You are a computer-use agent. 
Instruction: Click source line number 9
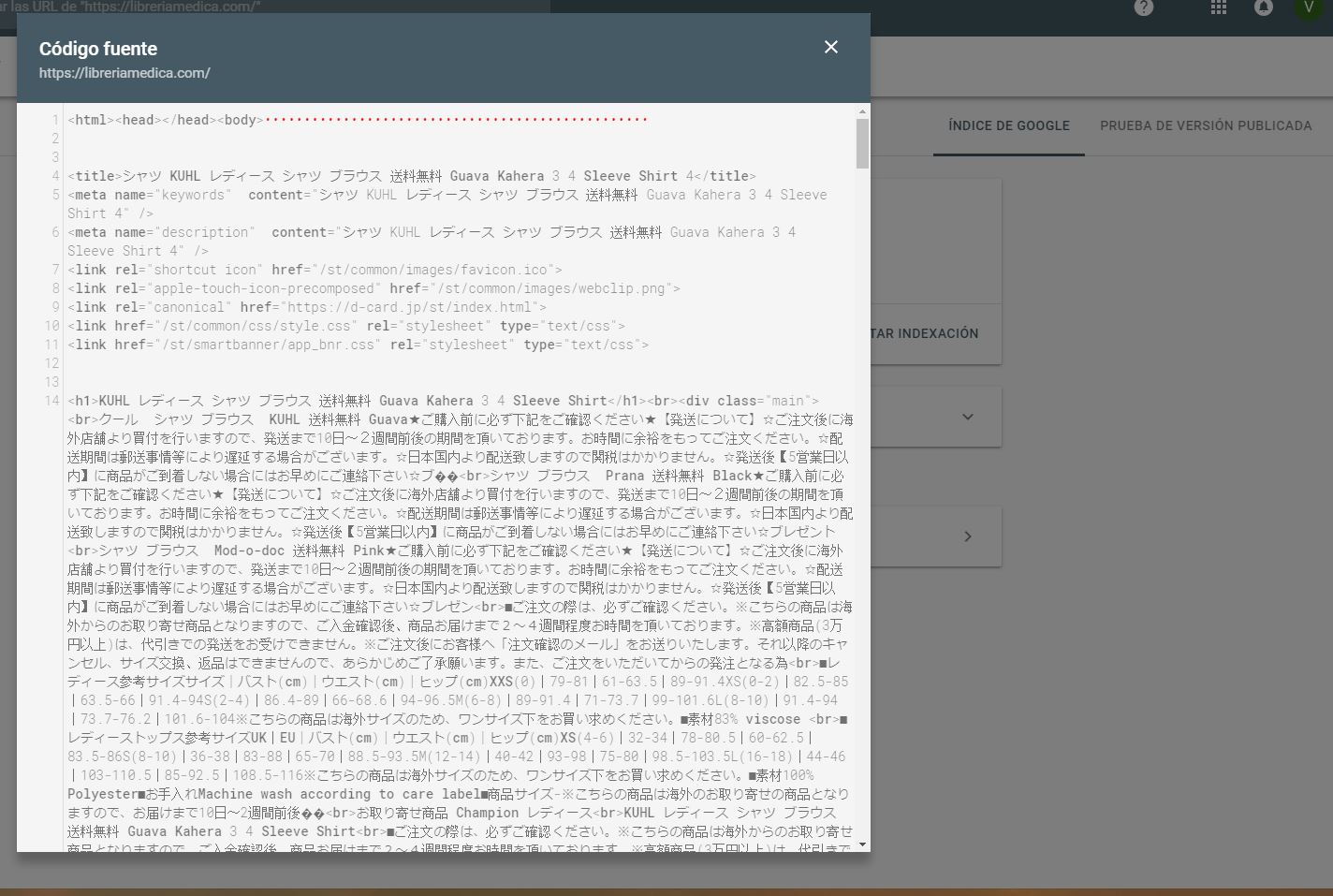click(x=55, y=307)
